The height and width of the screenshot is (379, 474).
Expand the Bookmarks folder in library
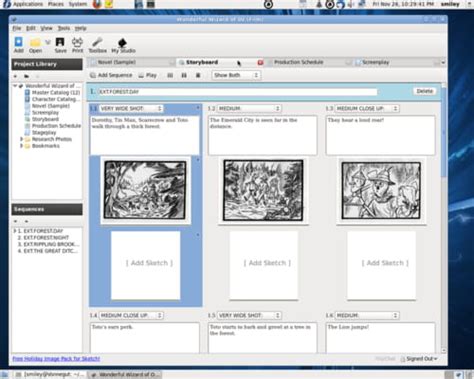click(x=22, y=146)
